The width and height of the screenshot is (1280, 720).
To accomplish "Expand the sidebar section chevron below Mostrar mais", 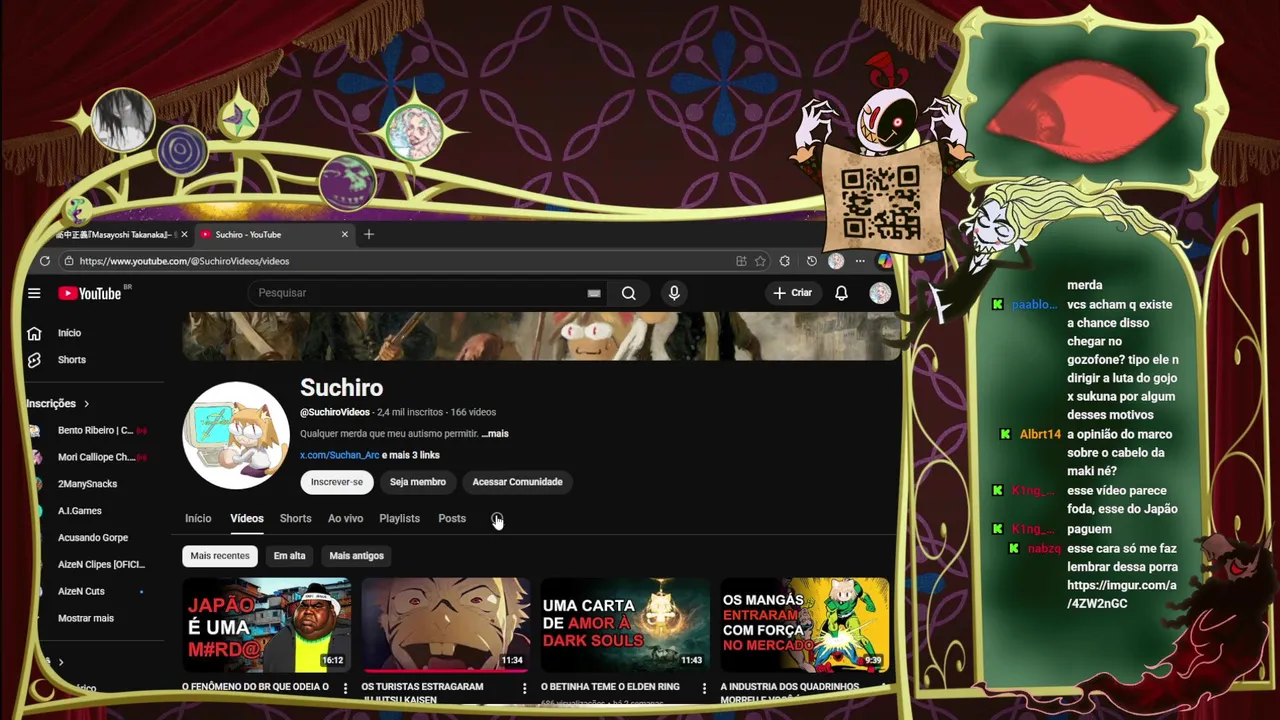I will coord(60,662).
